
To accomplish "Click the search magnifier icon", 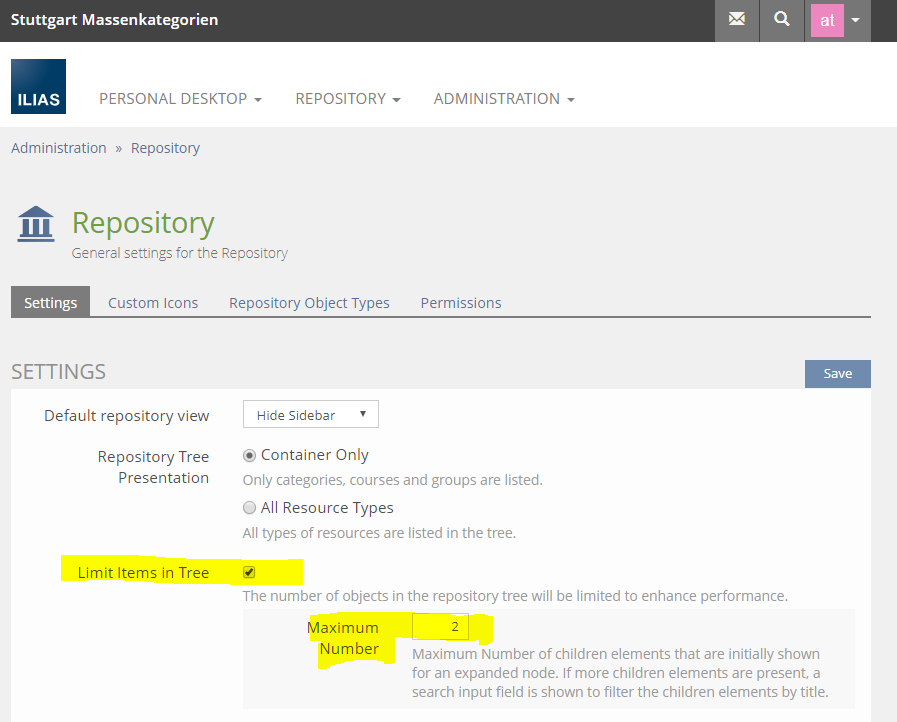I will tap(782, 19).
